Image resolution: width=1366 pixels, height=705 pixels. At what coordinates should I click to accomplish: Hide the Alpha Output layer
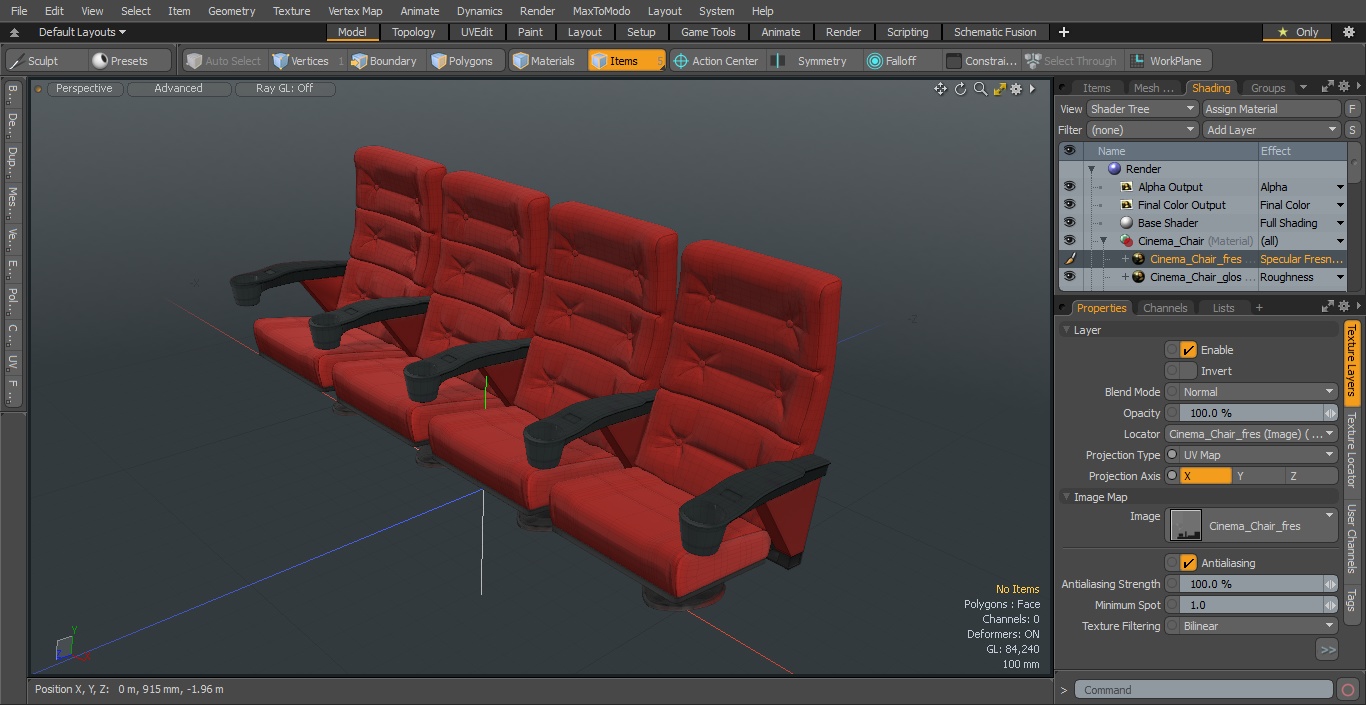point(1069,187)
